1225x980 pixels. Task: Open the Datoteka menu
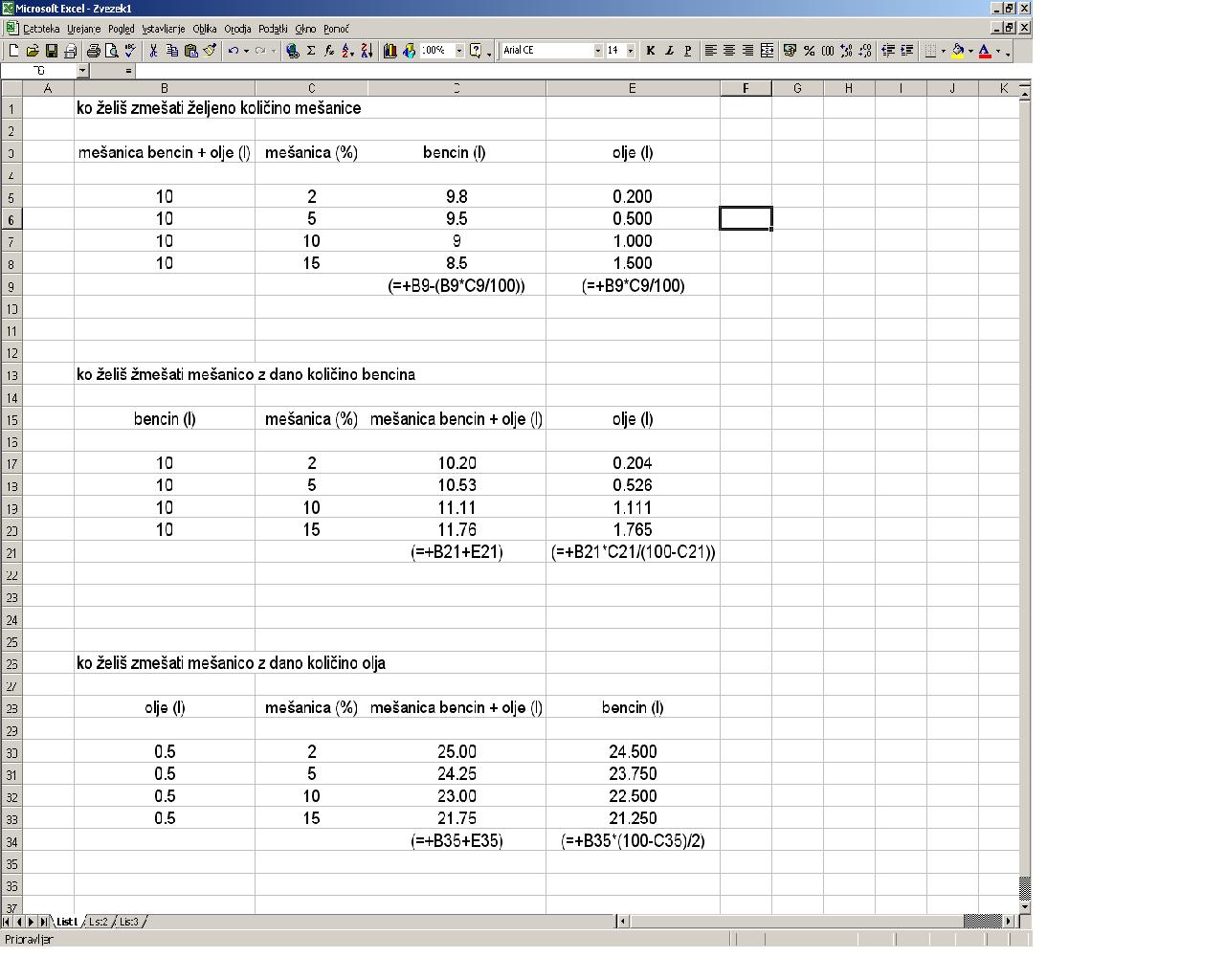pyautogui.click(x=41, y=29)
